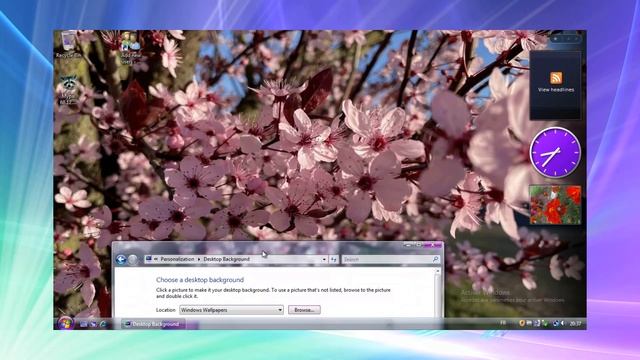Click the greyed forward arrow button

[133, 259]
